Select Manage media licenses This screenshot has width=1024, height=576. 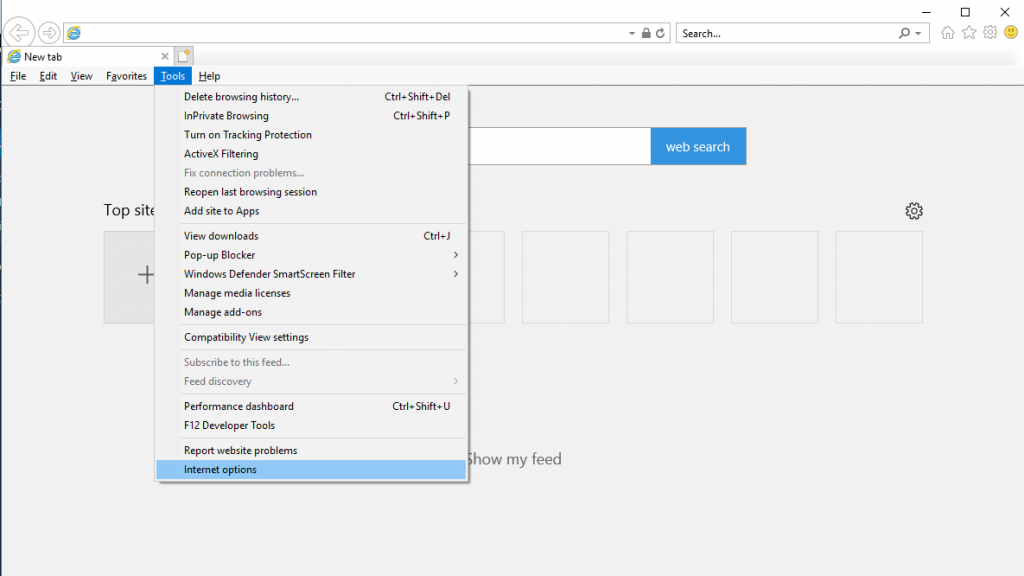(x=312, y=293)
